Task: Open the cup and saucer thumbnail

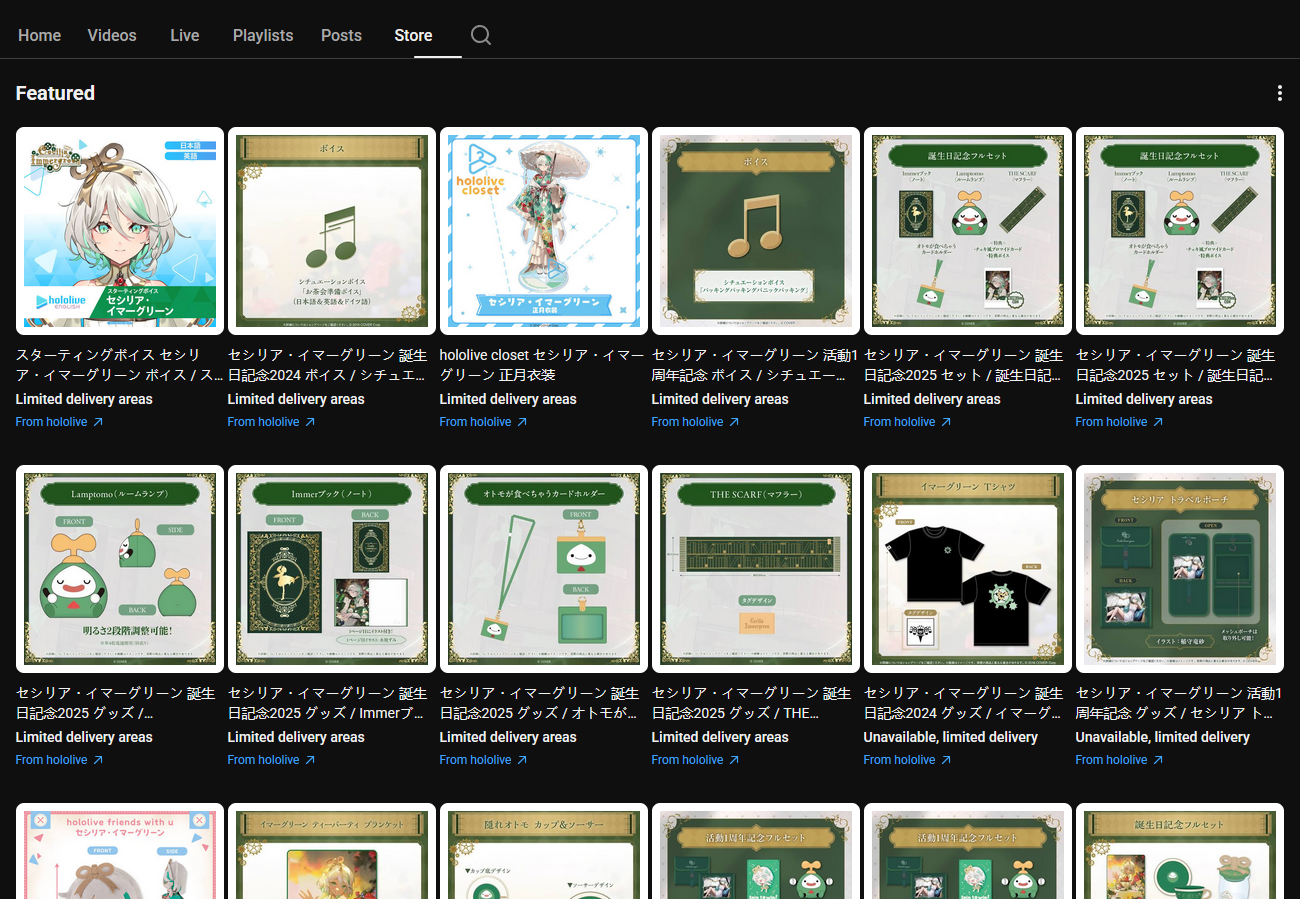Action: pyautogui.click(x=544, y=851)
